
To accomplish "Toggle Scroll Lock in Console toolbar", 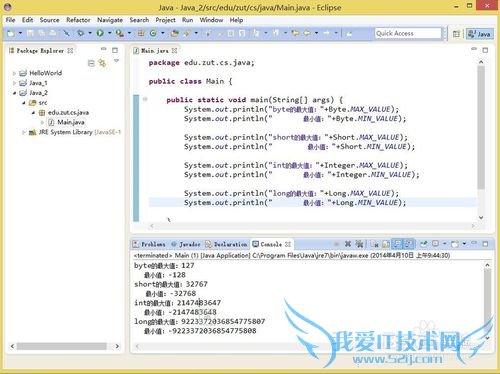I will click(x=386, y=244).
